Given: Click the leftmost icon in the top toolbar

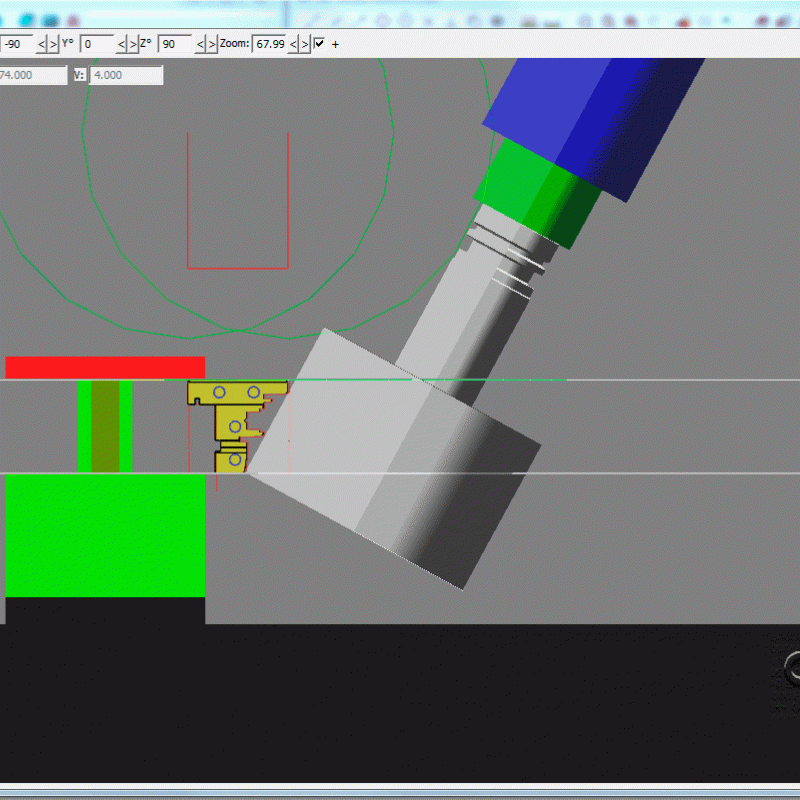Looking at the screenshot, I should 4,19.
